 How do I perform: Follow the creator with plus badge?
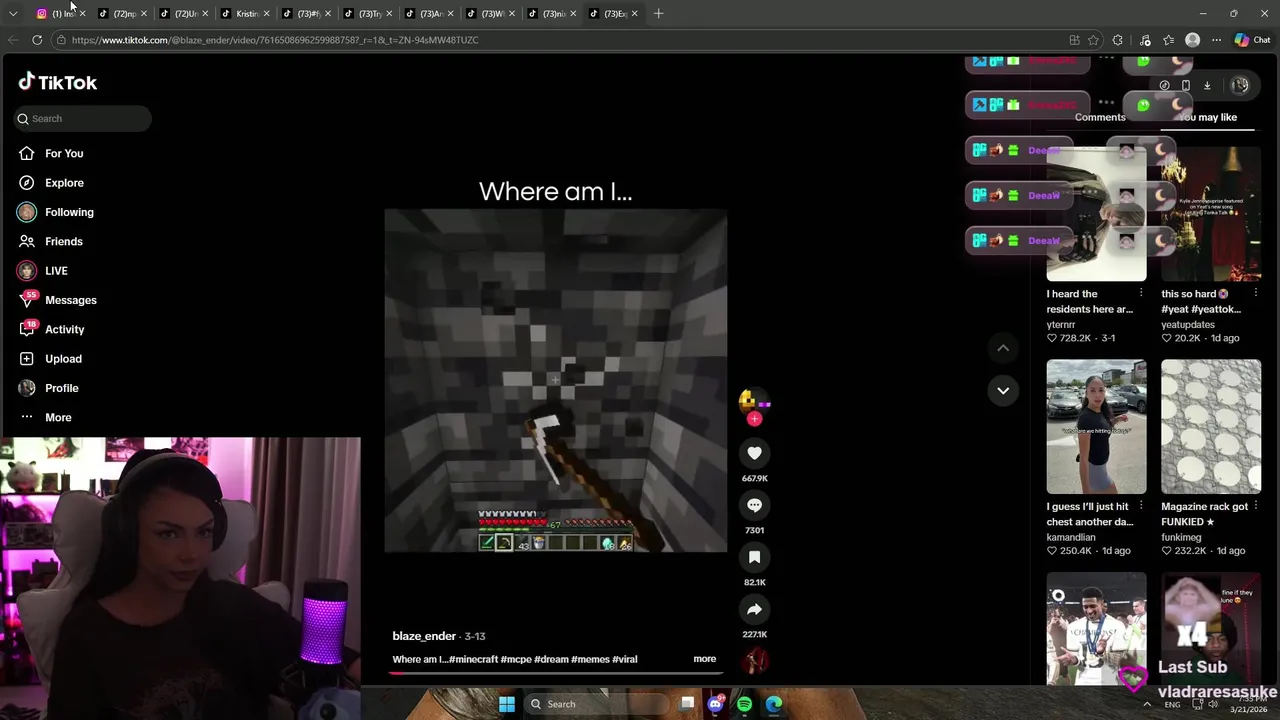point(754,419)
